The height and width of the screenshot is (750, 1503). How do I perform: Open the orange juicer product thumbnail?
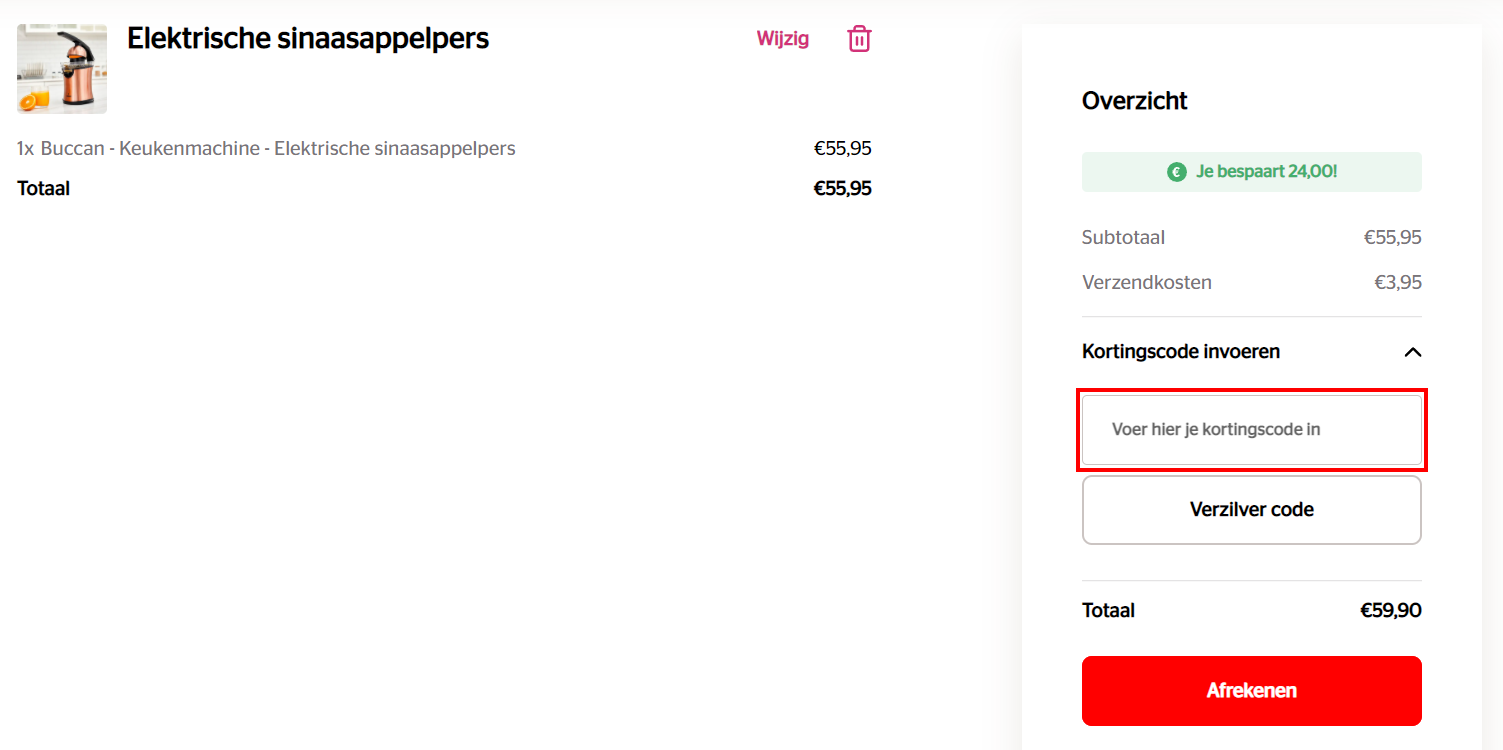point(62,69)
